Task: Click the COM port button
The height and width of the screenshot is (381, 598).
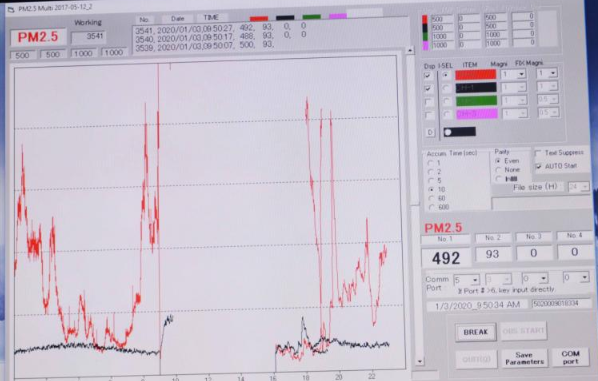Action: pyautogui.click(x=571, y=357)
